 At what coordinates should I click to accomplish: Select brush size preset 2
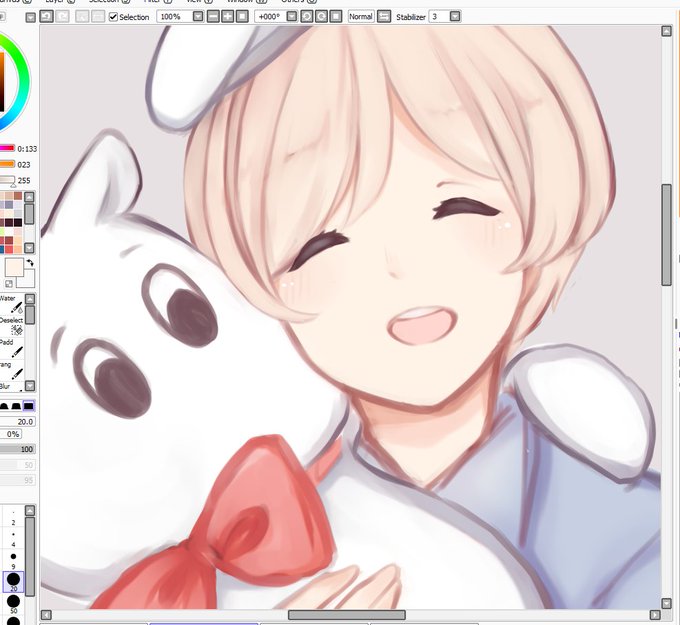click(x=13, y=517)
